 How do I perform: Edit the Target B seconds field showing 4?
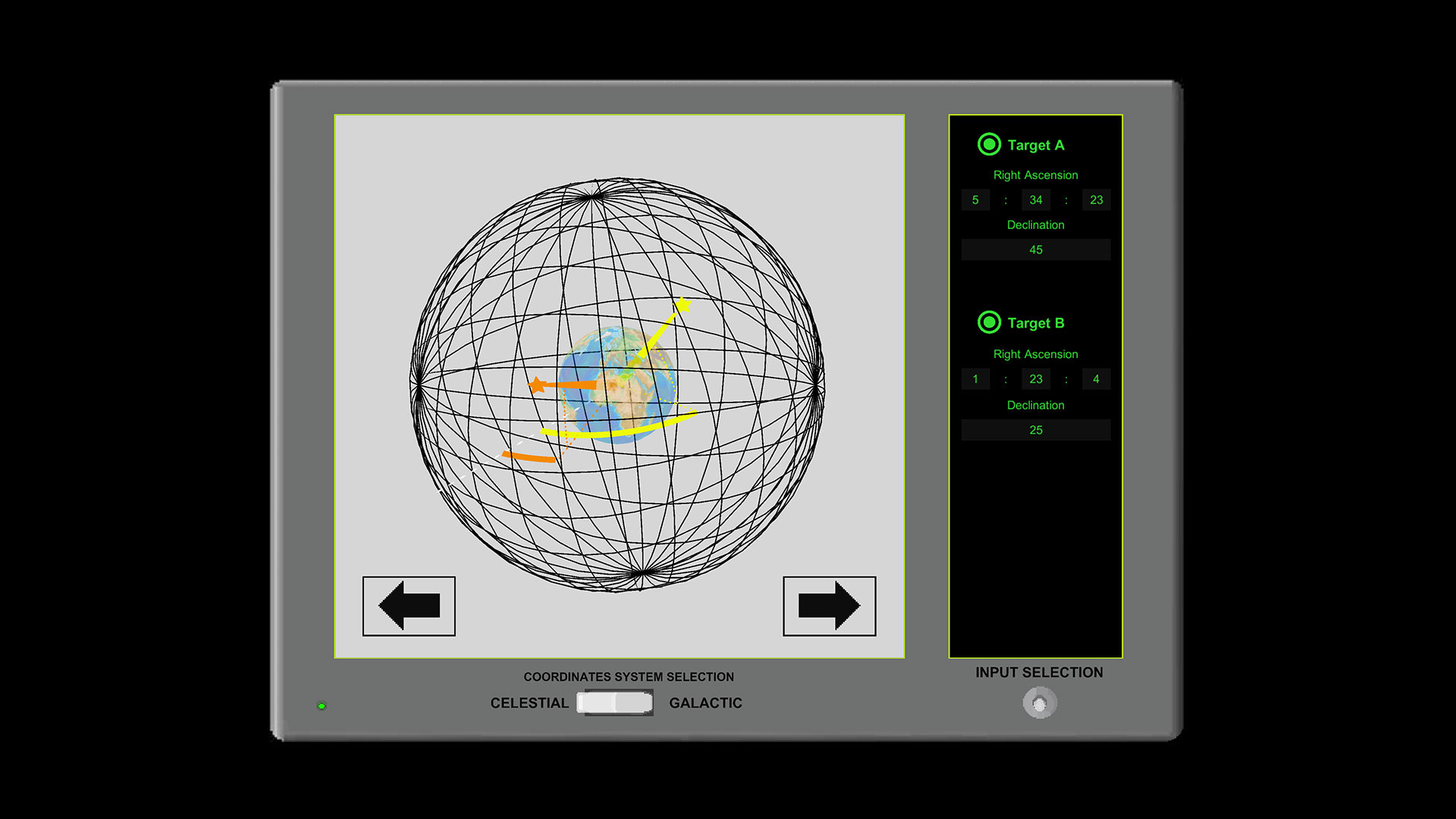(x=1095, y=378)
